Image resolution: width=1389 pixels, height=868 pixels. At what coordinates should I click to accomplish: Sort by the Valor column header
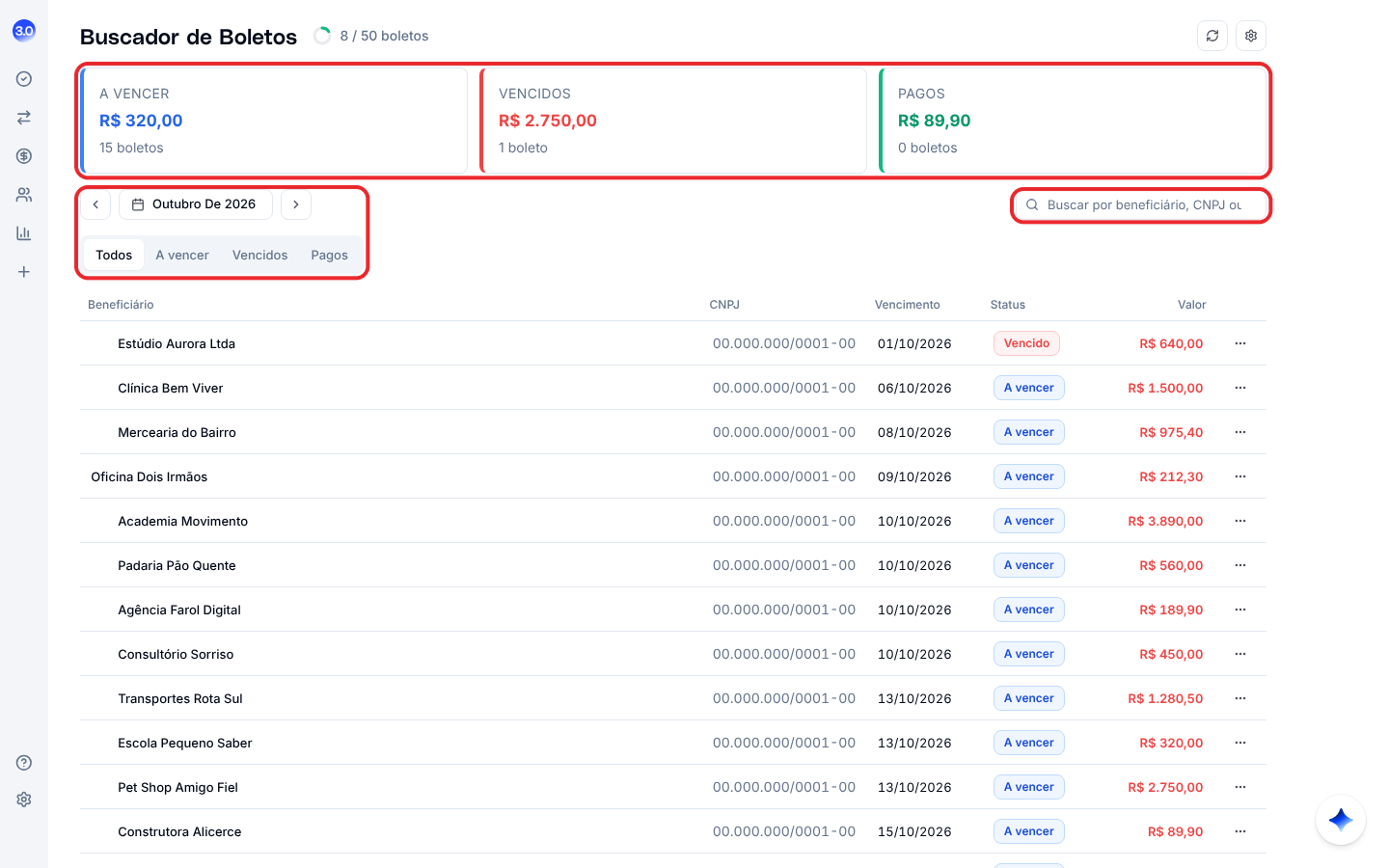[x=1191, y=305]
